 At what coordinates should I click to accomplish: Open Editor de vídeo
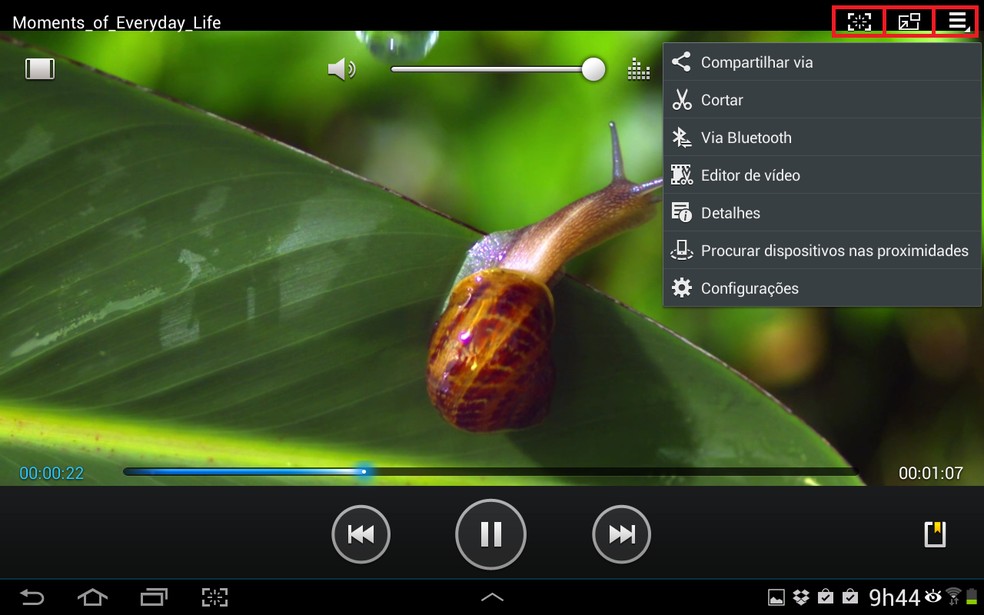pyautogui.click(x=822, y=175)
